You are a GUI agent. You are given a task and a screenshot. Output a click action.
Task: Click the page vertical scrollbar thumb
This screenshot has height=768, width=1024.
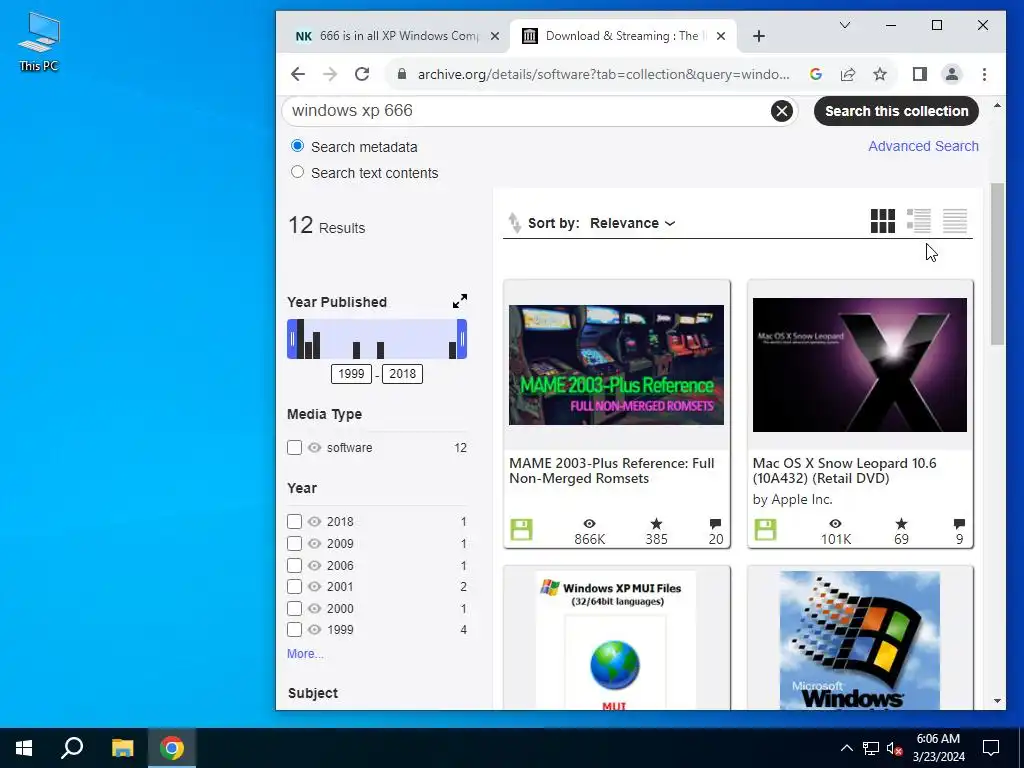tap(997, 264)
